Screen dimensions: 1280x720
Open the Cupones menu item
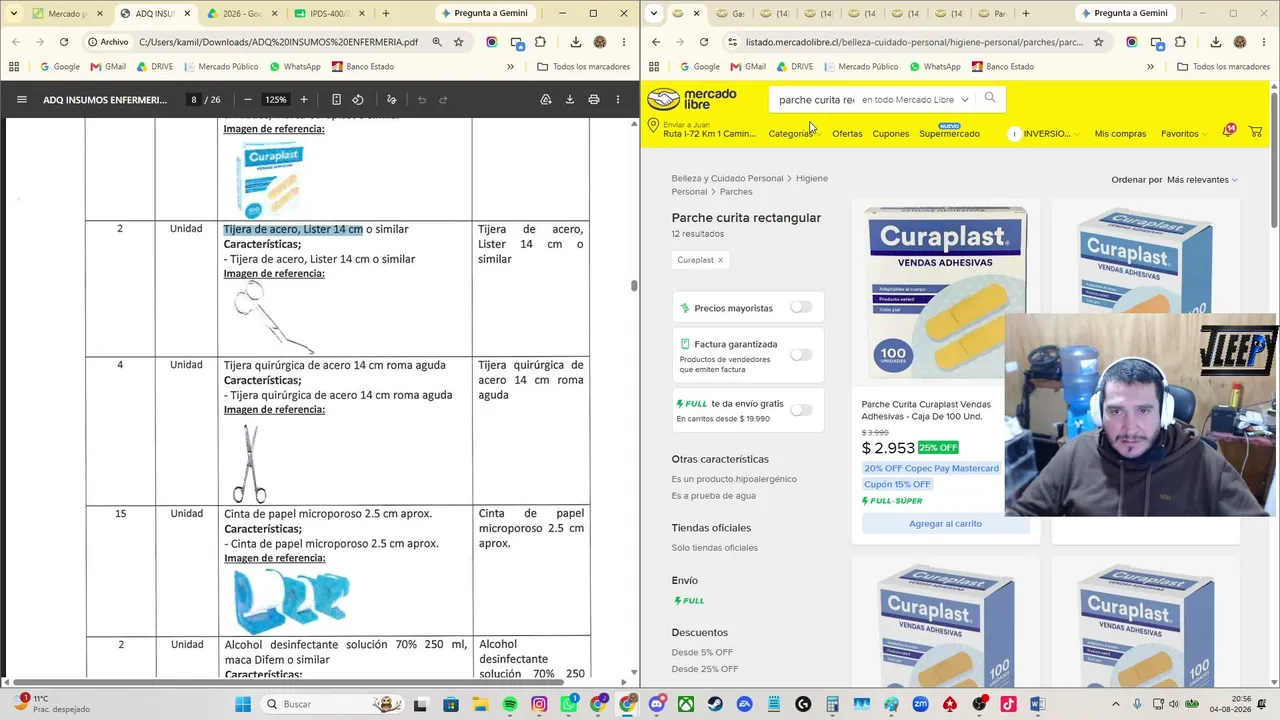890,133
